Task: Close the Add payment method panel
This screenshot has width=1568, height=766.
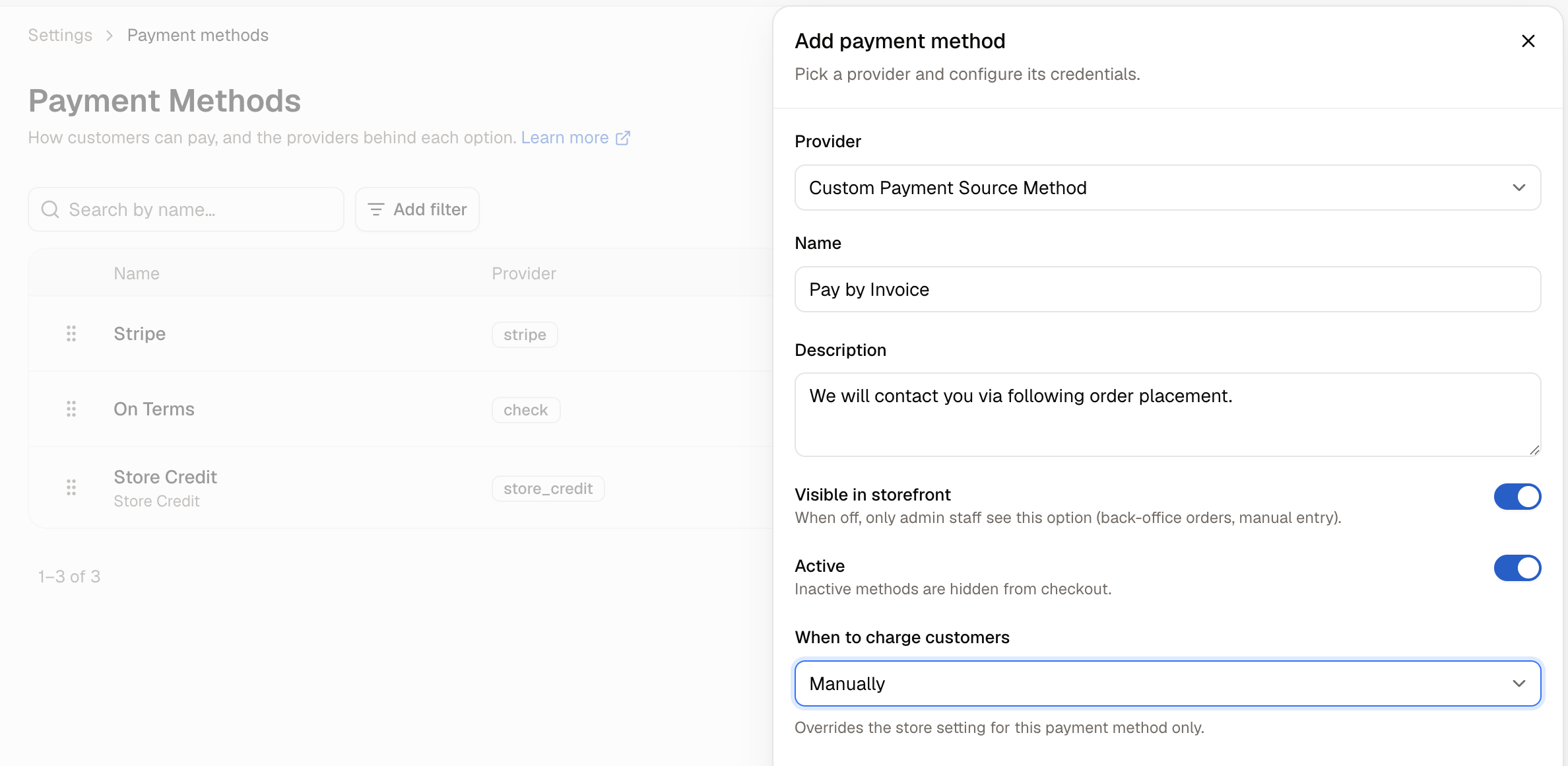Action: tap(1528, 41)
